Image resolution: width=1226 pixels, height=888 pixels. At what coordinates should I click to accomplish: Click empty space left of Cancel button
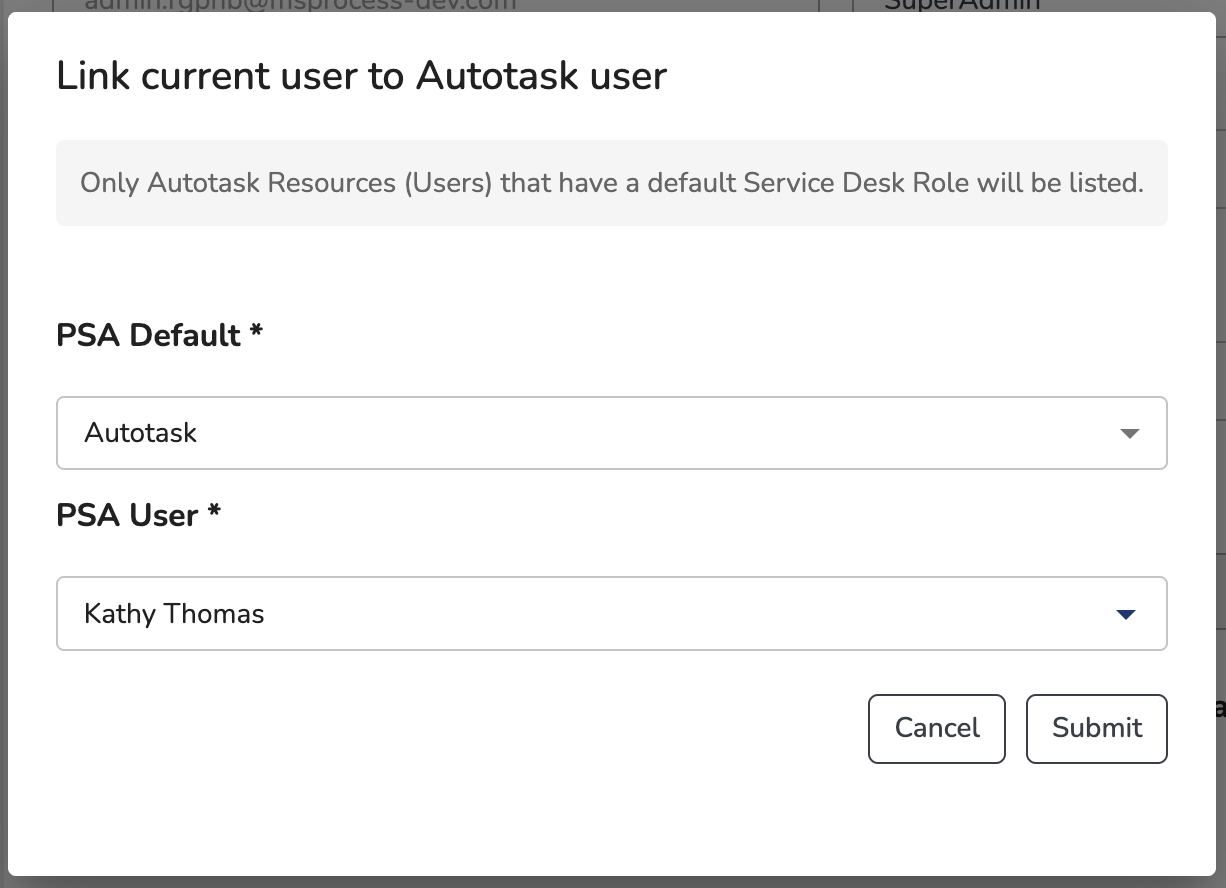(x=500, y=728)
